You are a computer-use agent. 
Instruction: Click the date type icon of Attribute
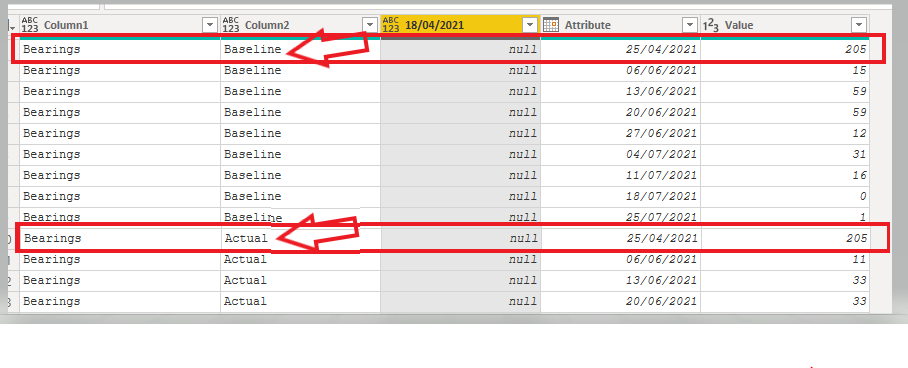(551, 25)
